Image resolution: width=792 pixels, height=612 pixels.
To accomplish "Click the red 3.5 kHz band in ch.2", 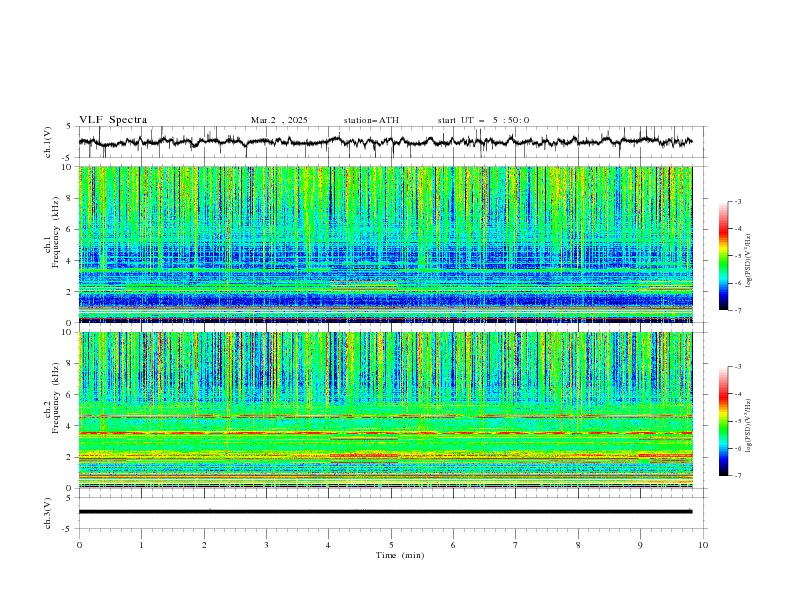I will point(385,433).
